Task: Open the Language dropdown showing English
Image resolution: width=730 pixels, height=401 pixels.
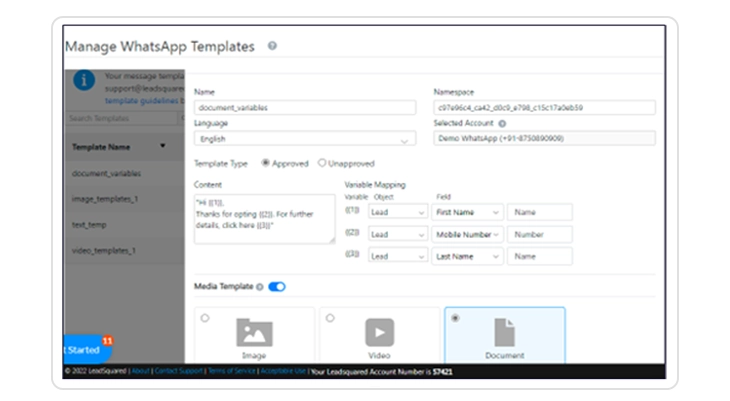Action: tap(304, 139)
